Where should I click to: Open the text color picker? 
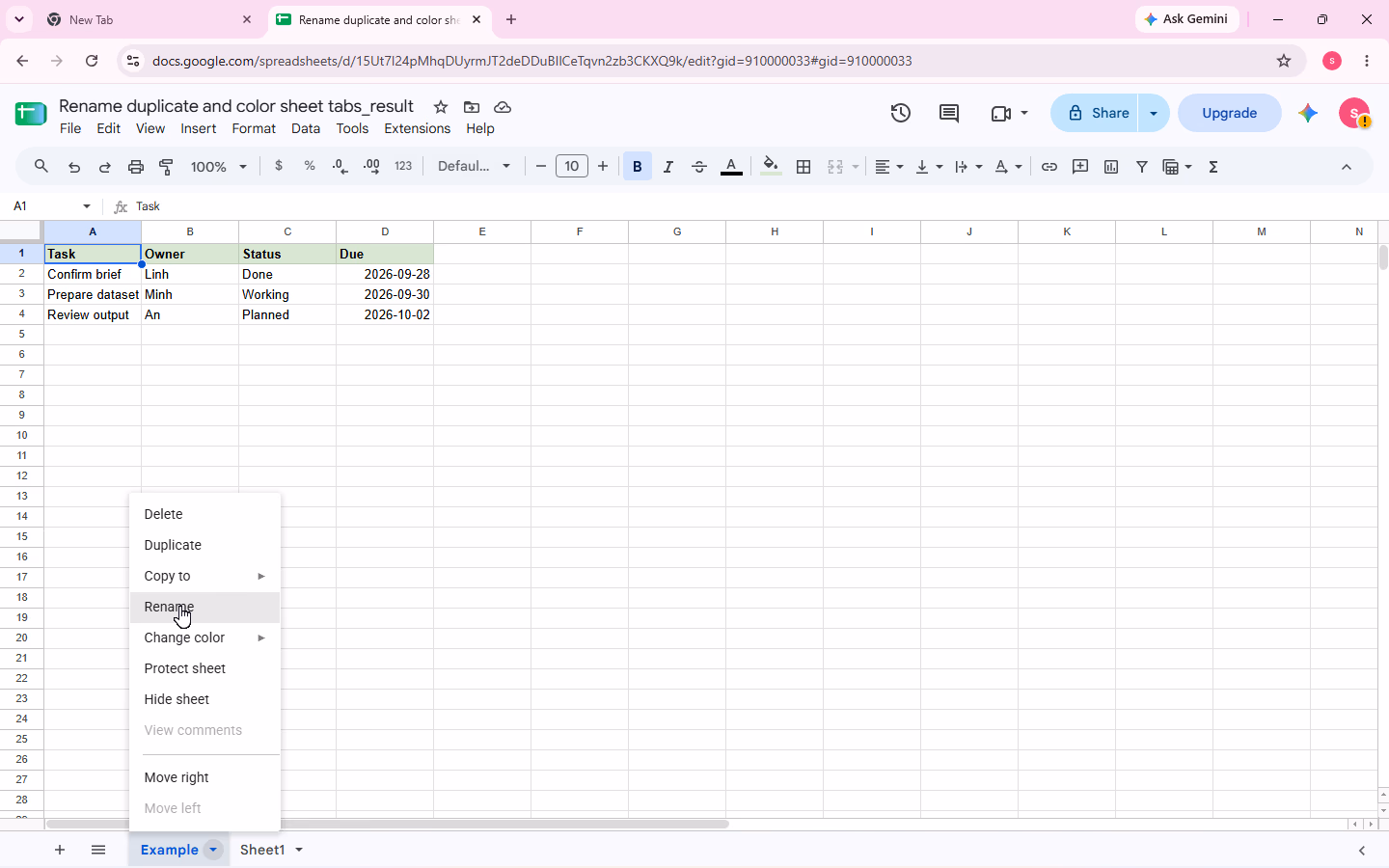click(732, 167)
